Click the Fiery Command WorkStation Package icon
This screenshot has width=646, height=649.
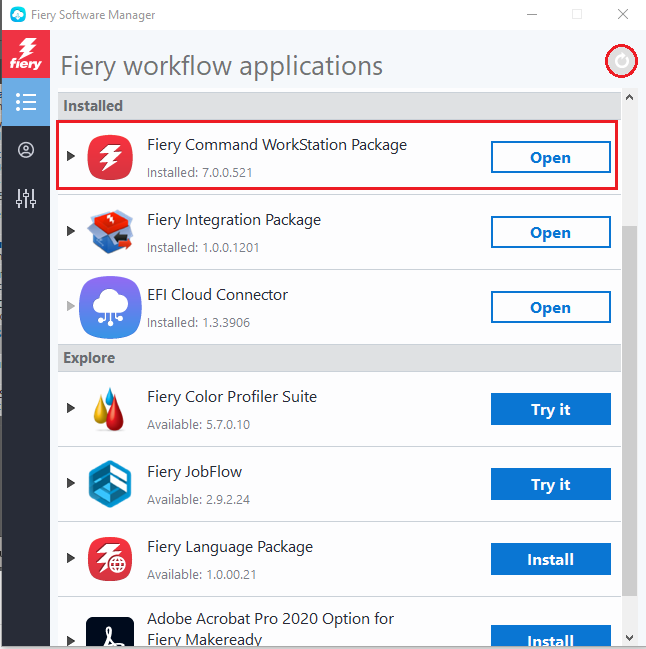click(110, 157)
